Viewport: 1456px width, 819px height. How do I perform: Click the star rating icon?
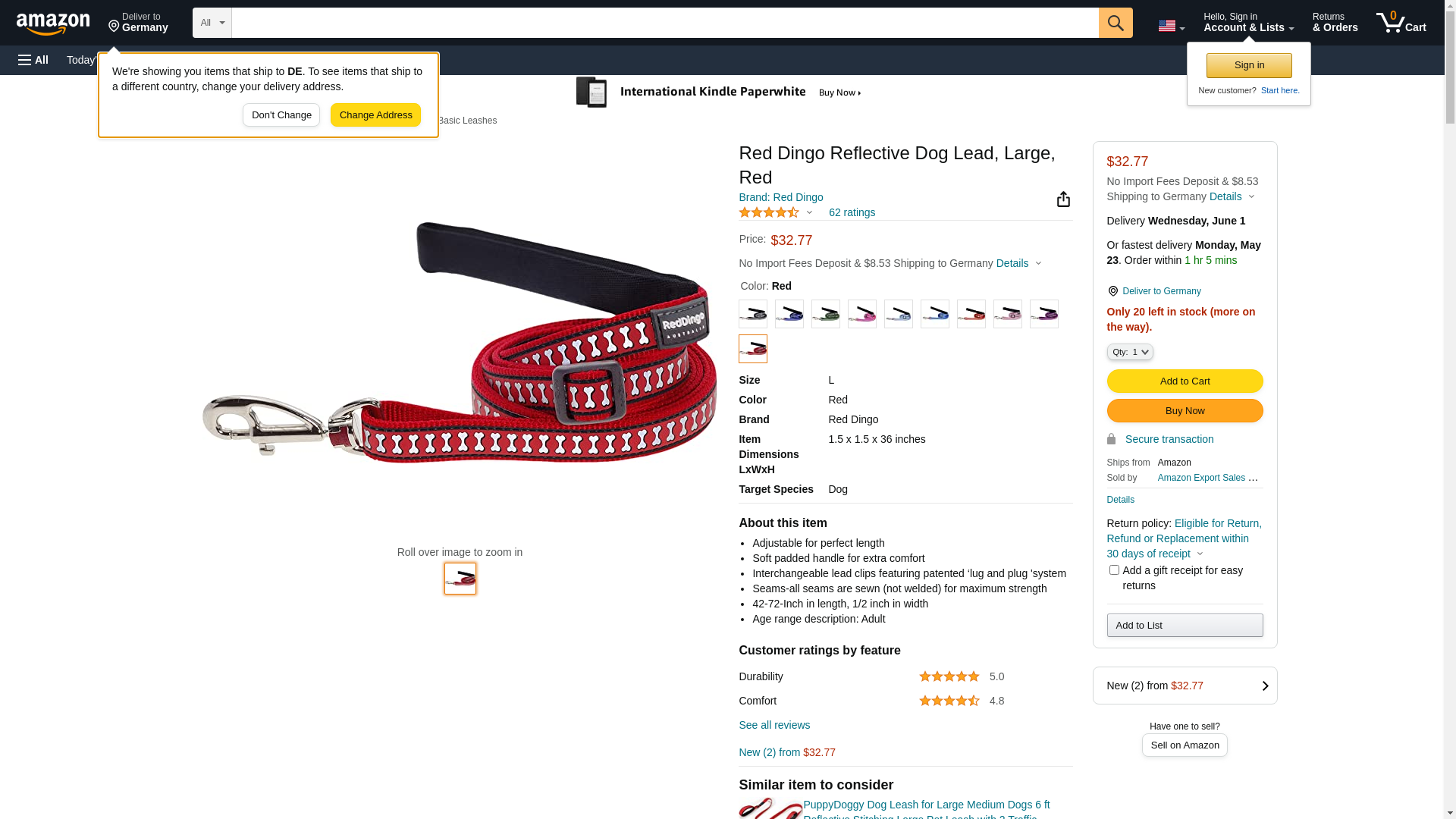769,213
